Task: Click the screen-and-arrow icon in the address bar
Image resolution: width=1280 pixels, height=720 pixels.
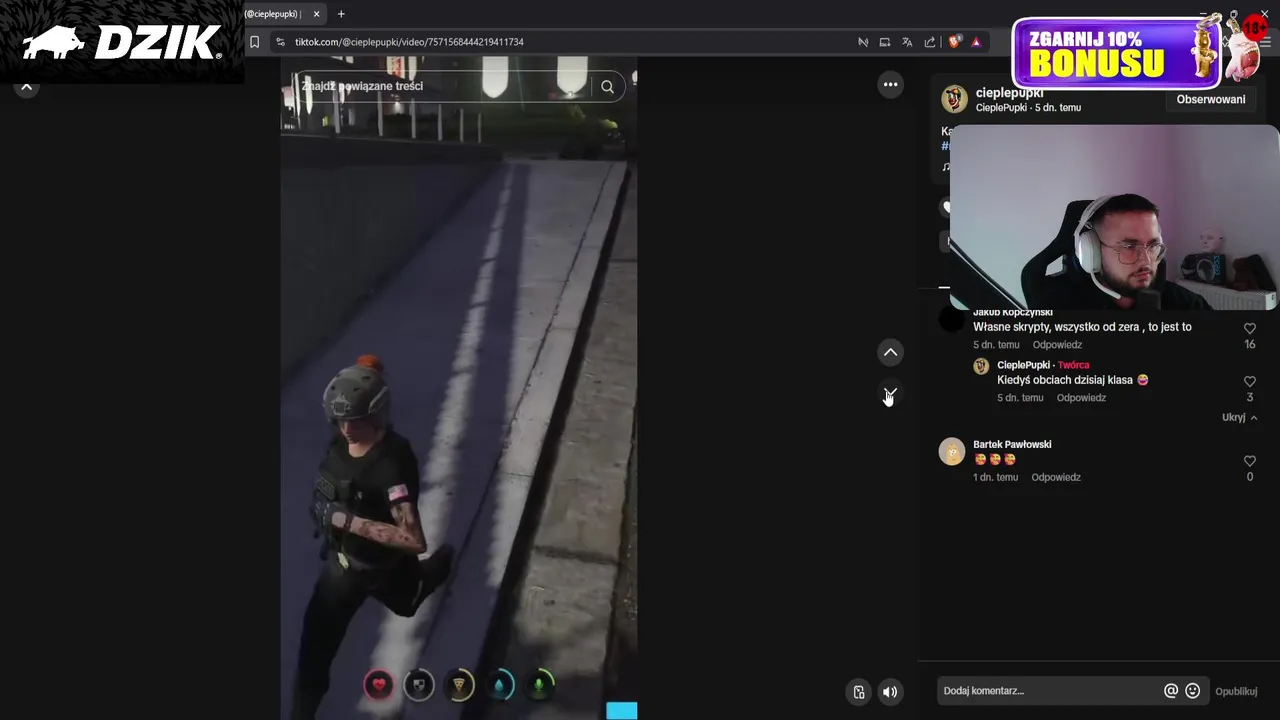Action: pos(885,42)
